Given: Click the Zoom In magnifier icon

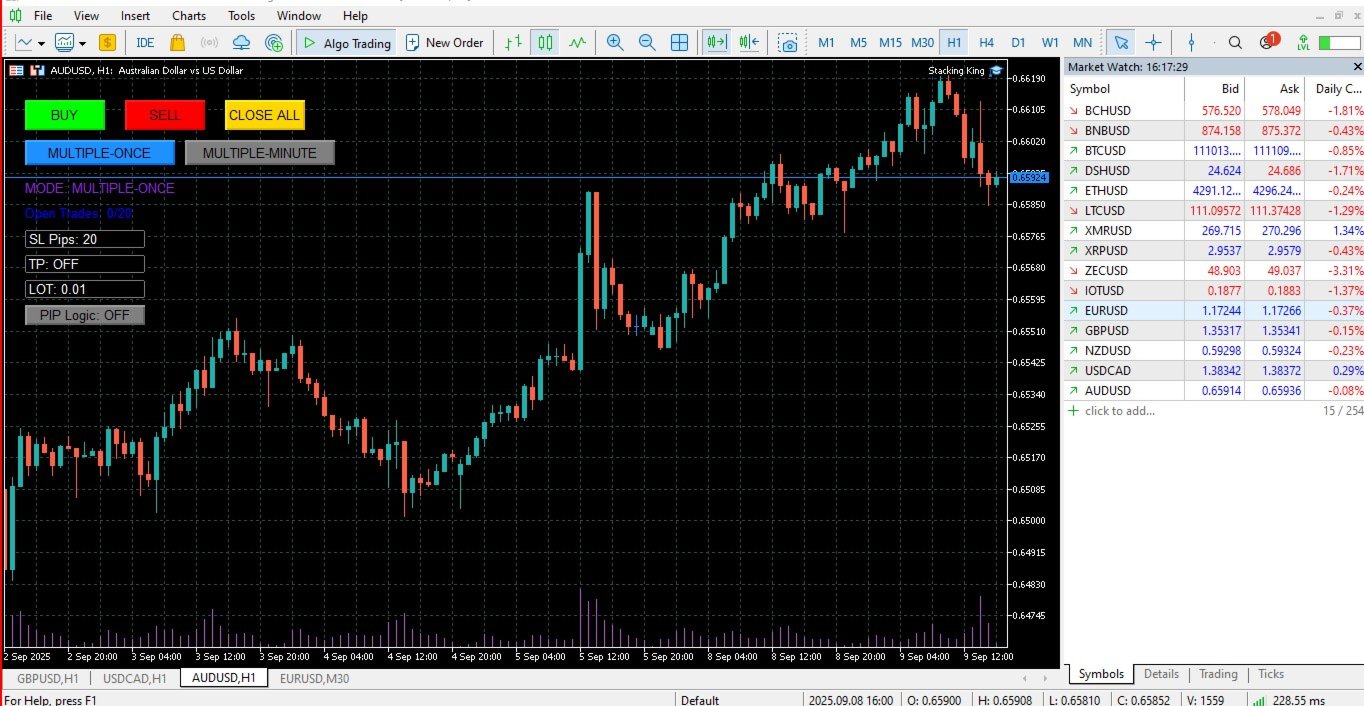Looking at the screenshot, I should [615, 42].
